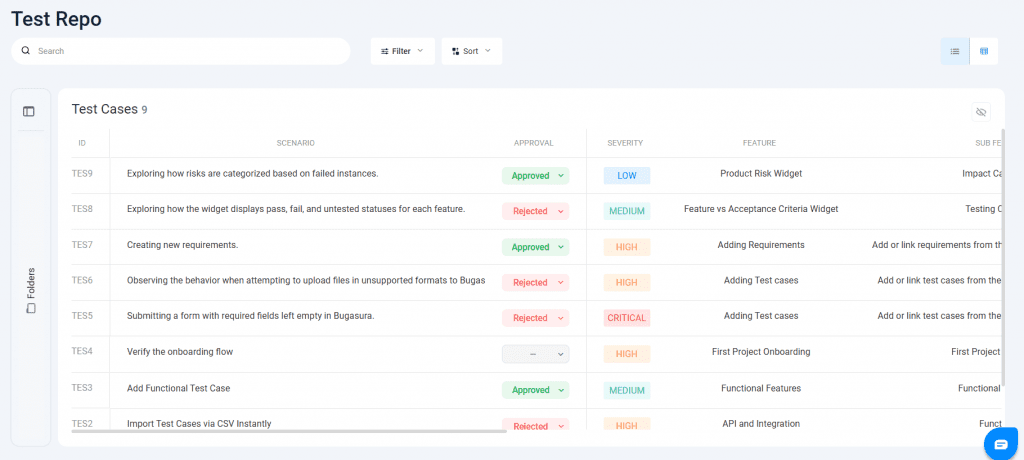Click the Folders icon in sidebar
The height and width of the screenshot is (460, 1024).
(x=31, y=308)
